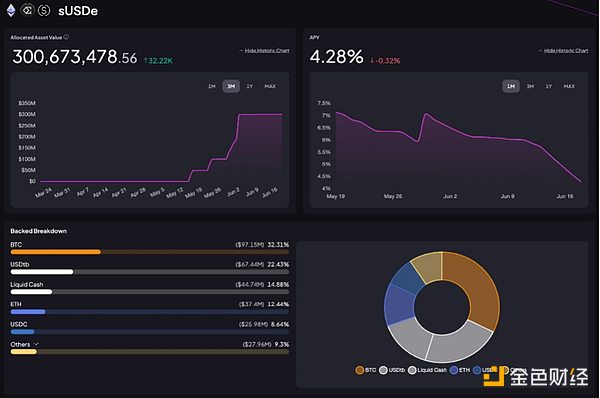Screen dimensions: 600x398
Task: Click the orange BTC progress bar
Action: tap(56, 252)
